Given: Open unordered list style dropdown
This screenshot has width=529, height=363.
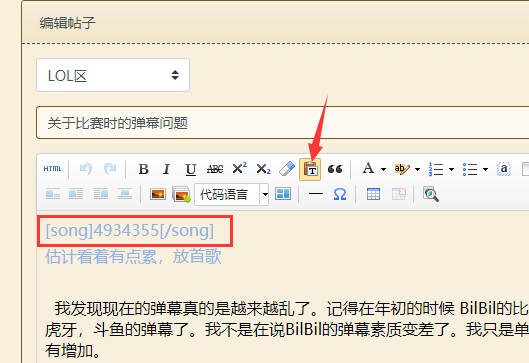Looking at the screenshot, I should [x=485, y=169].
